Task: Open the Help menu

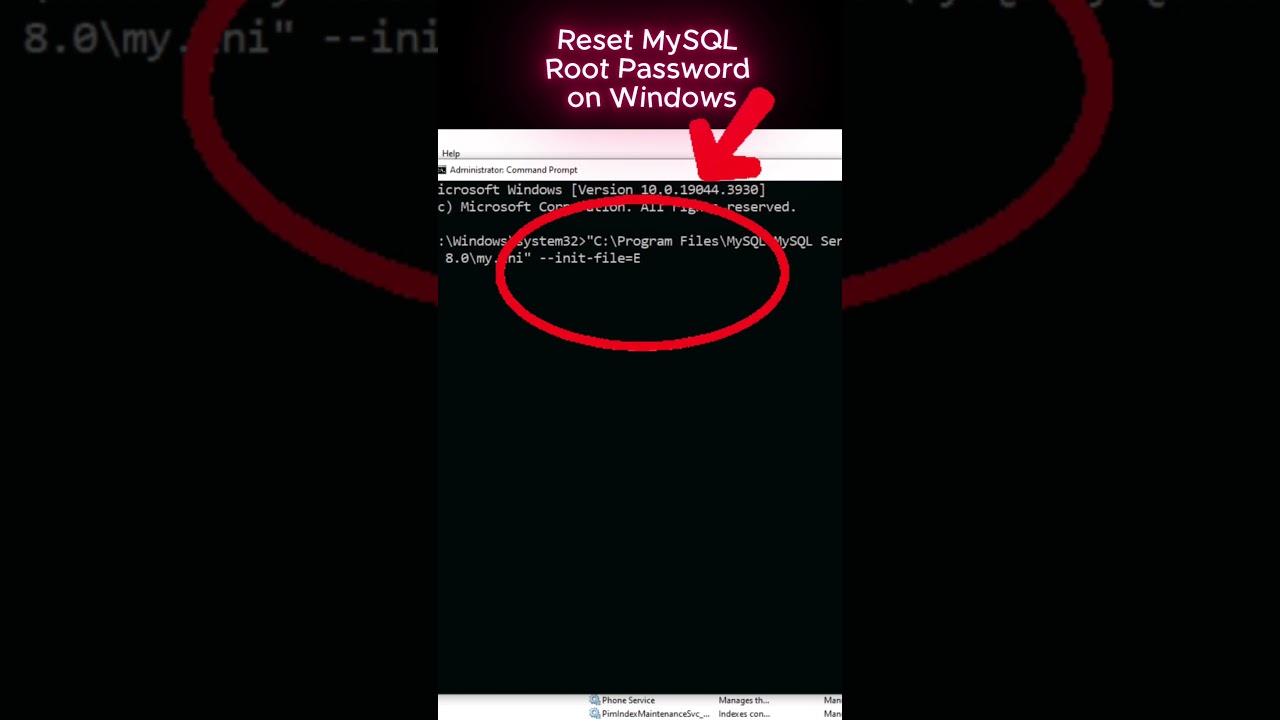Action: click(451, 153)
